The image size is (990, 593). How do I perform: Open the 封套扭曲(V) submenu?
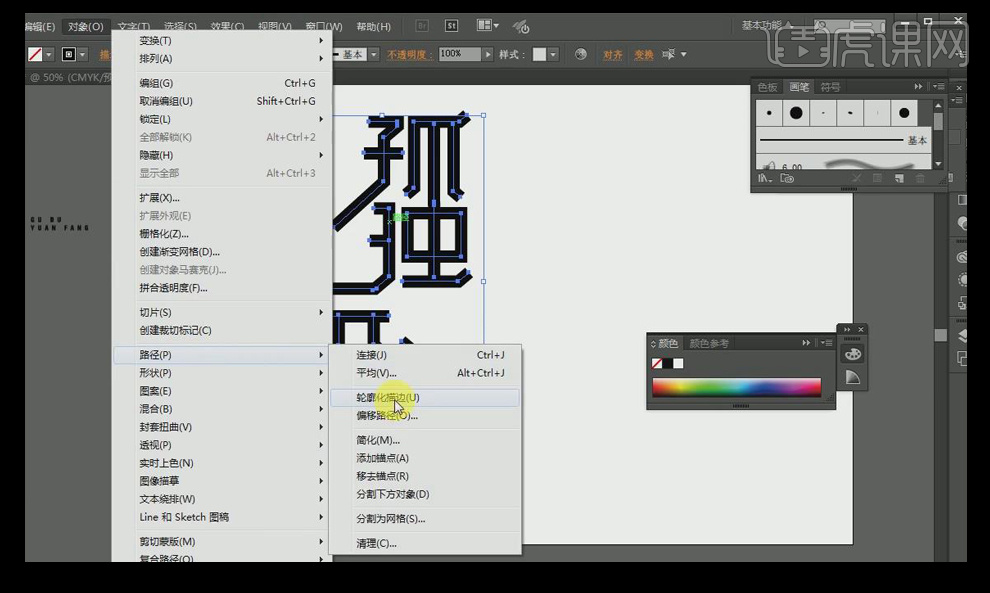[222, 427]
